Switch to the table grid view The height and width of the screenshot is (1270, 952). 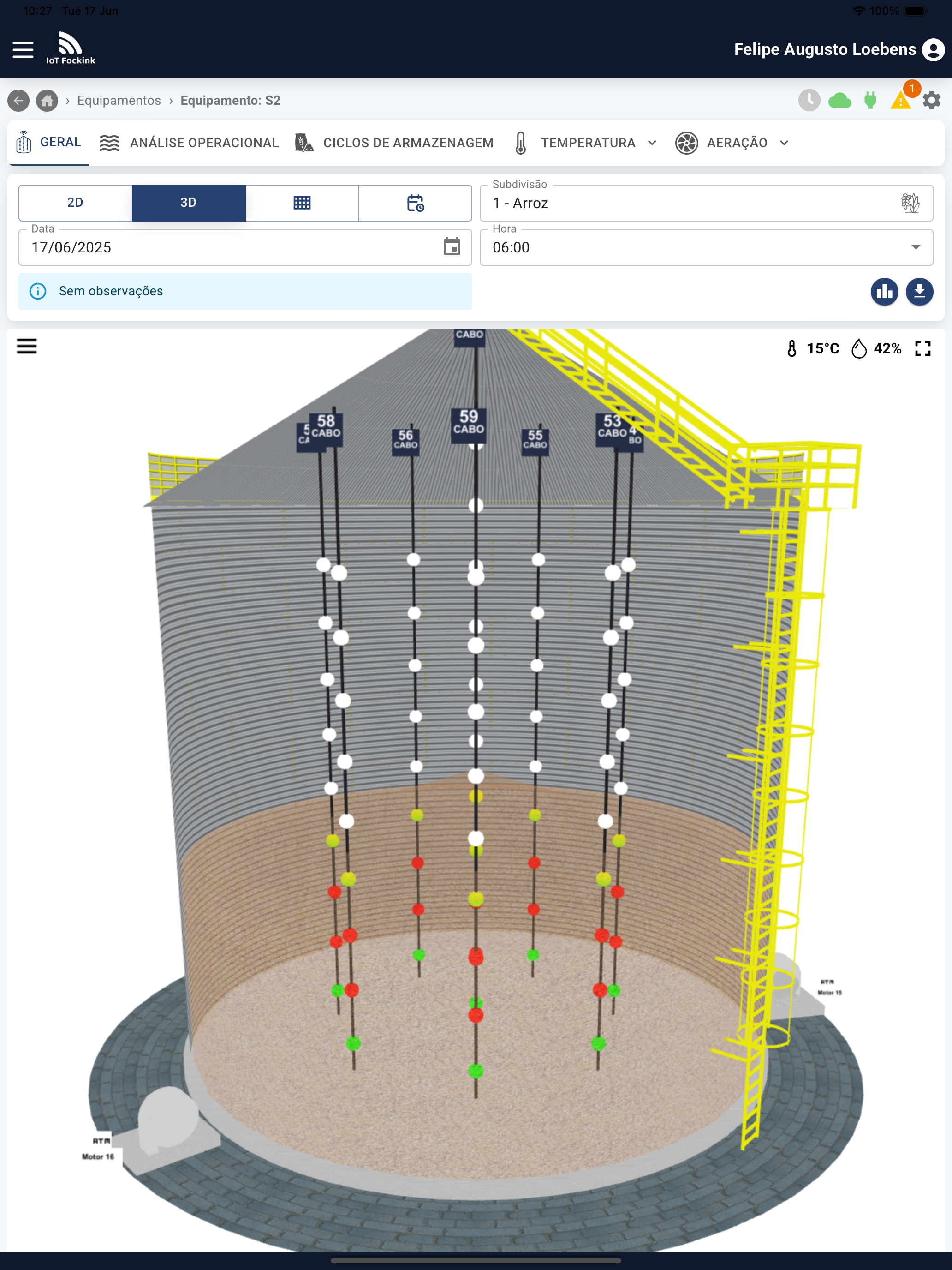point(302,203)
